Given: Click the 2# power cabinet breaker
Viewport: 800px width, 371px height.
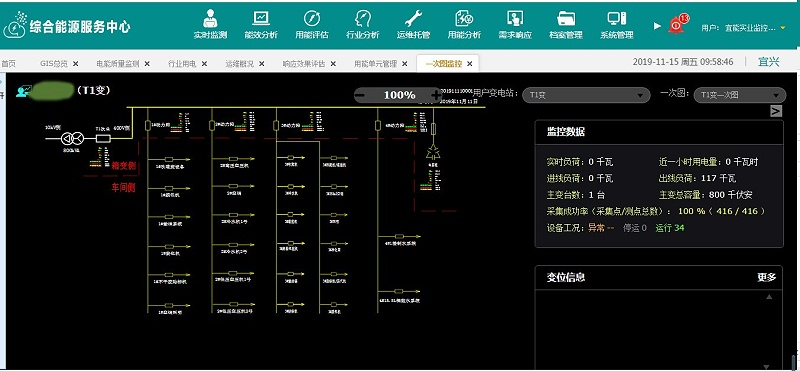Looking at the screenshot, I should (x=212, y=126).
